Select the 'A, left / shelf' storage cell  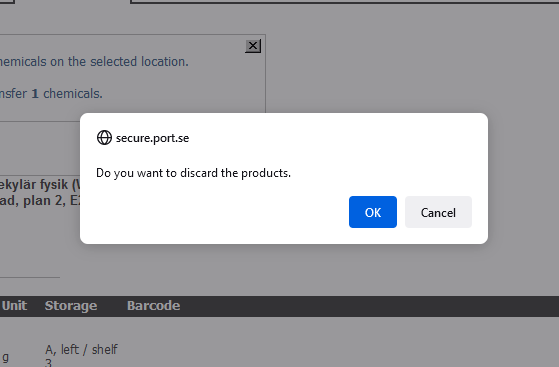coord(81,350)
